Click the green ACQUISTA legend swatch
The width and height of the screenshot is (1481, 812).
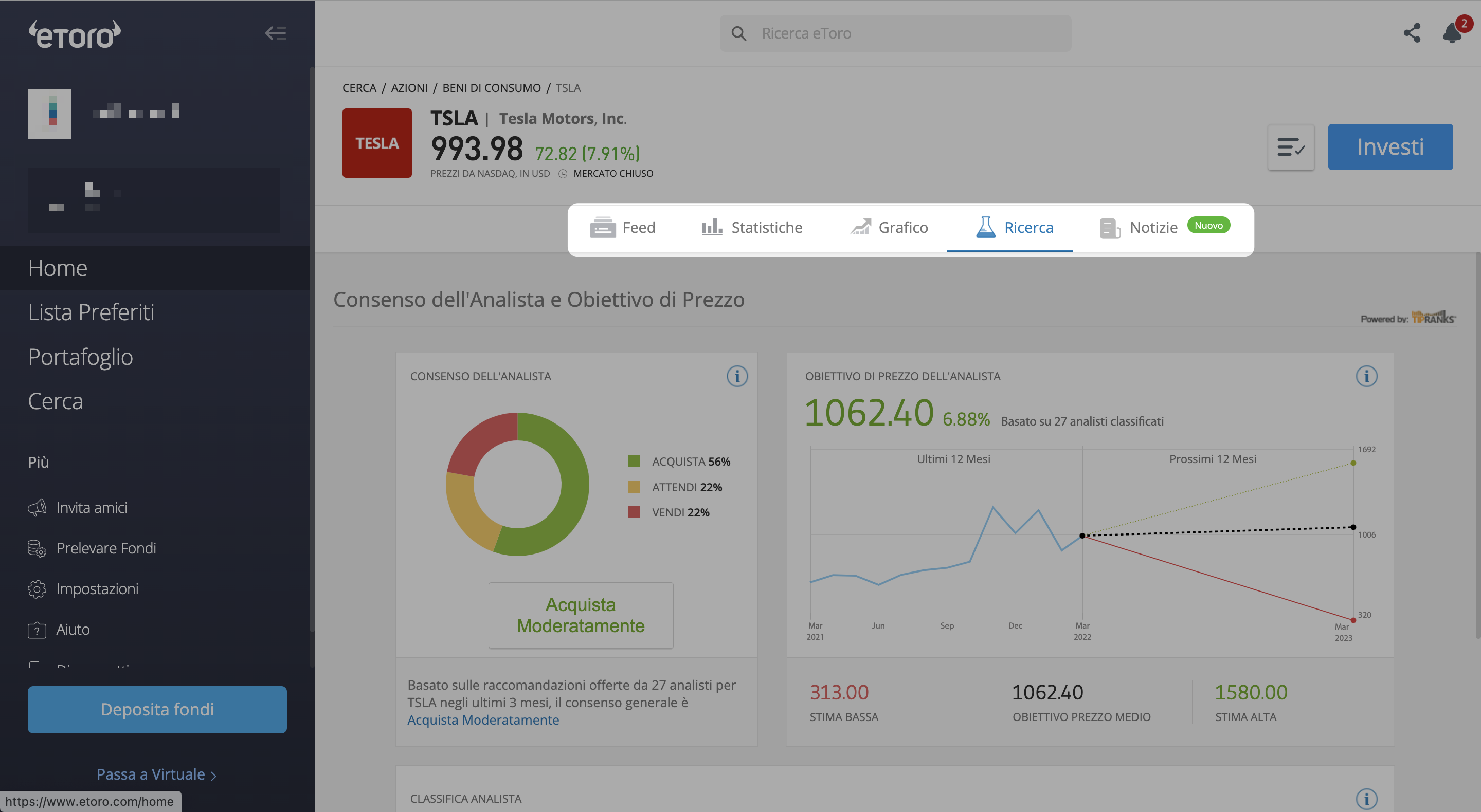pos(634,462)
